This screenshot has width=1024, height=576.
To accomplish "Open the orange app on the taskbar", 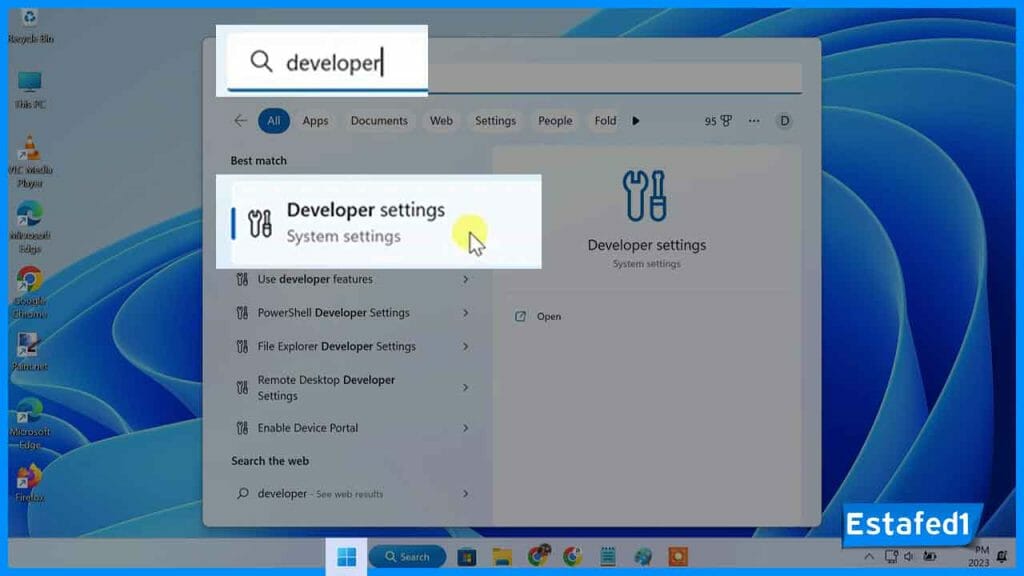I will point(678,557).
